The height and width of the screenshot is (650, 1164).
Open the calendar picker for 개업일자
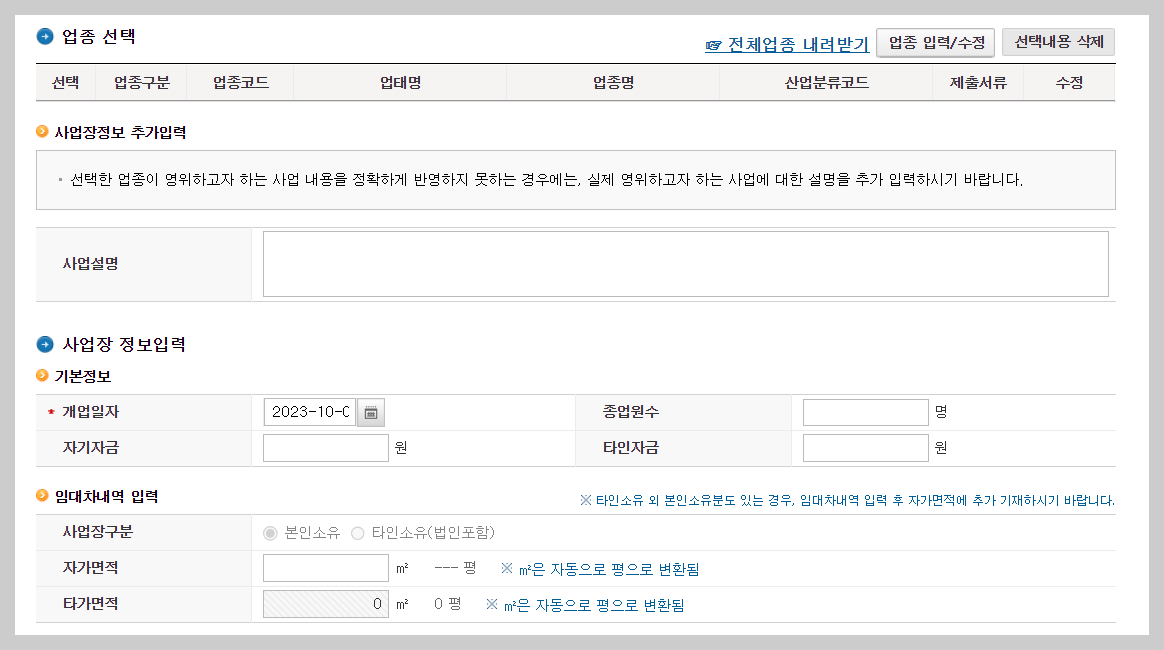tap(370, 411)
